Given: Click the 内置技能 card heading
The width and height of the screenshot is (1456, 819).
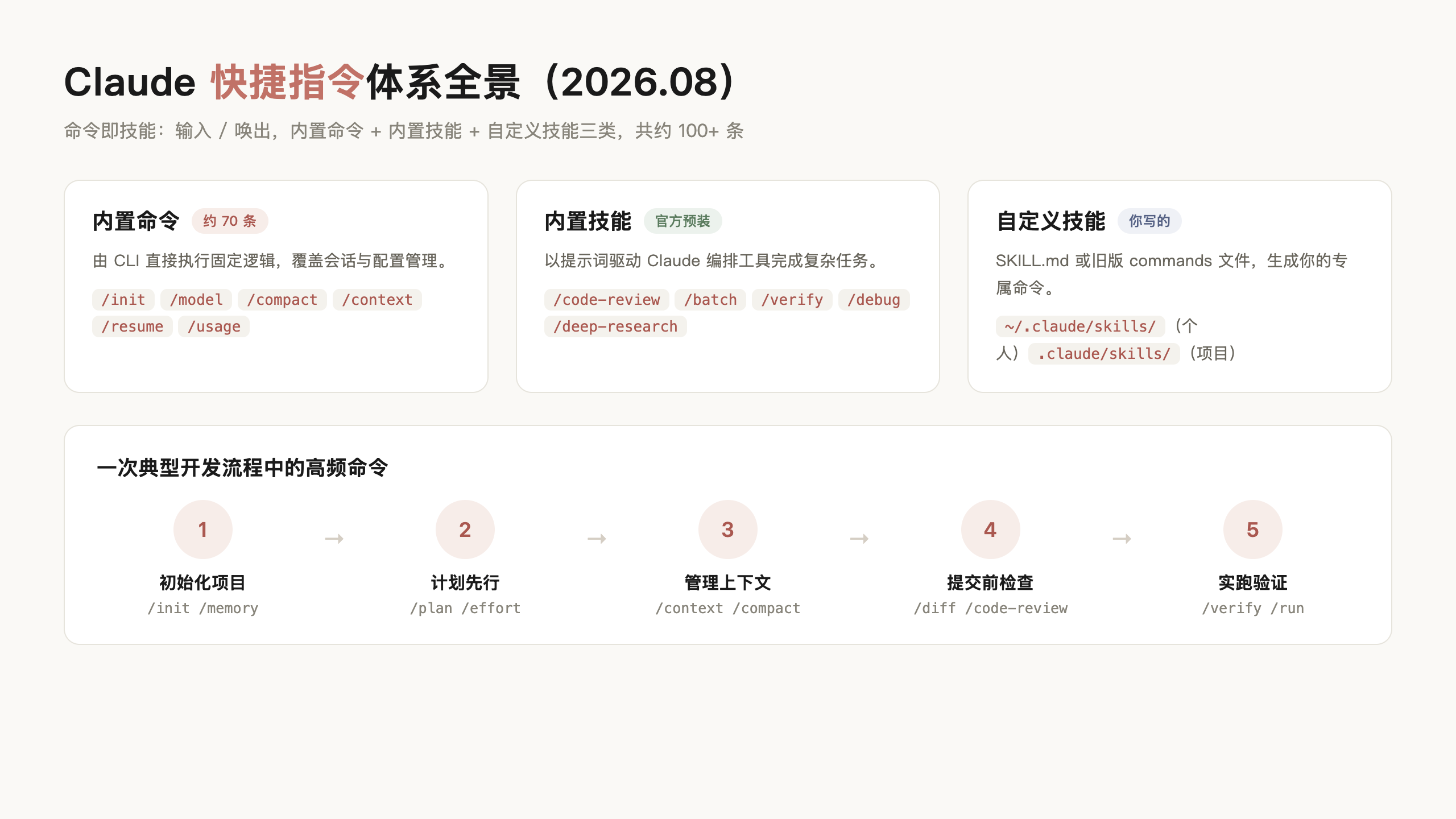Looking at the screenshot, I should point(588,221).
